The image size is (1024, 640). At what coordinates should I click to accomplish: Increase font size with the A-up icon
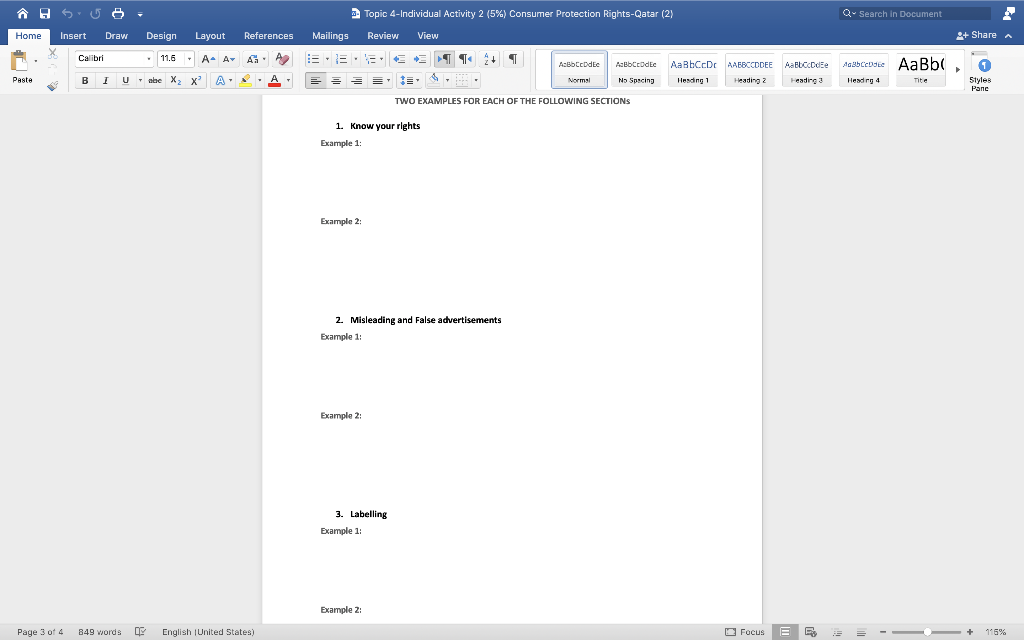208,59
